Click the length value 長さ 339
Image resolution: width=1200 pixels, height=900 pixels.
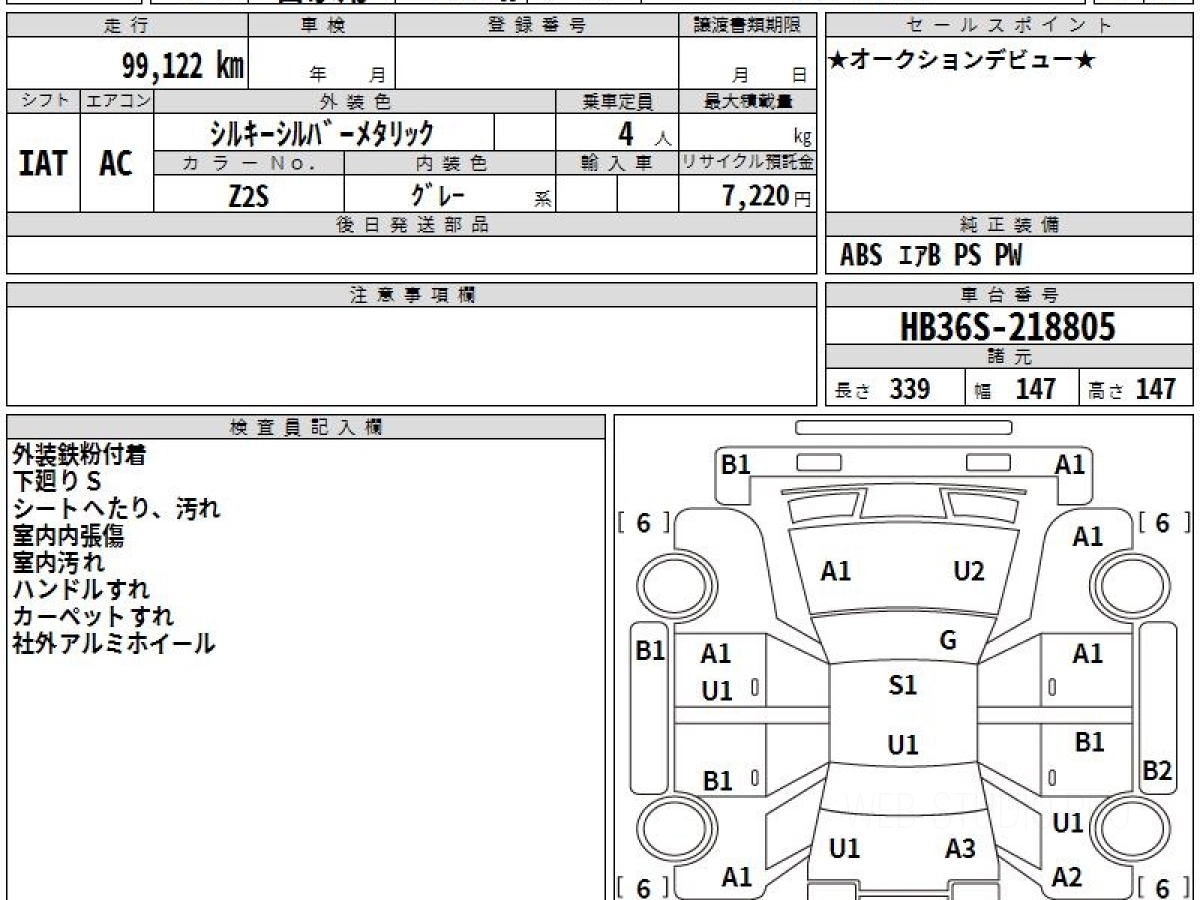(x=883, y=389)
